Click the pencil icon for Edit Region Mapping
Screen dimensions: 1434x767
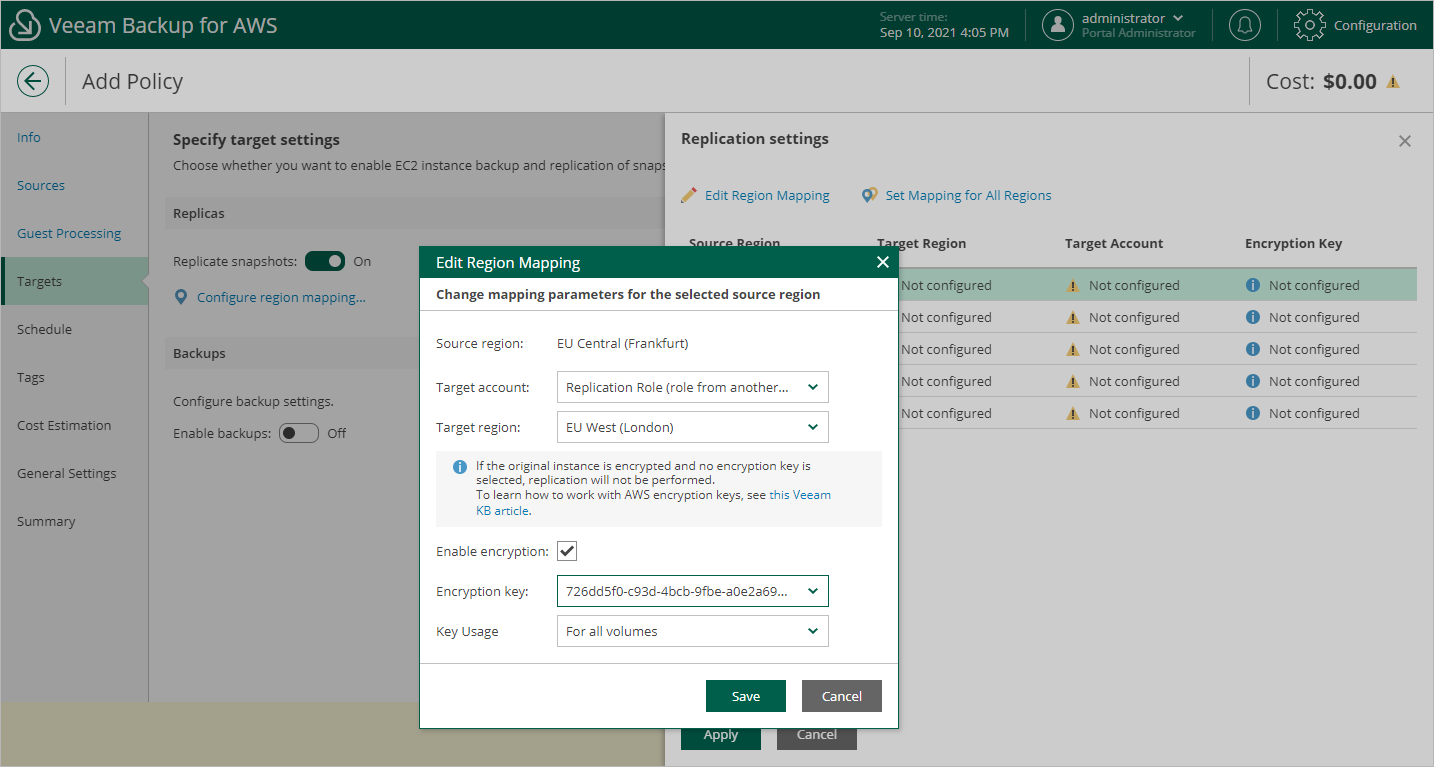click(689, 195)
